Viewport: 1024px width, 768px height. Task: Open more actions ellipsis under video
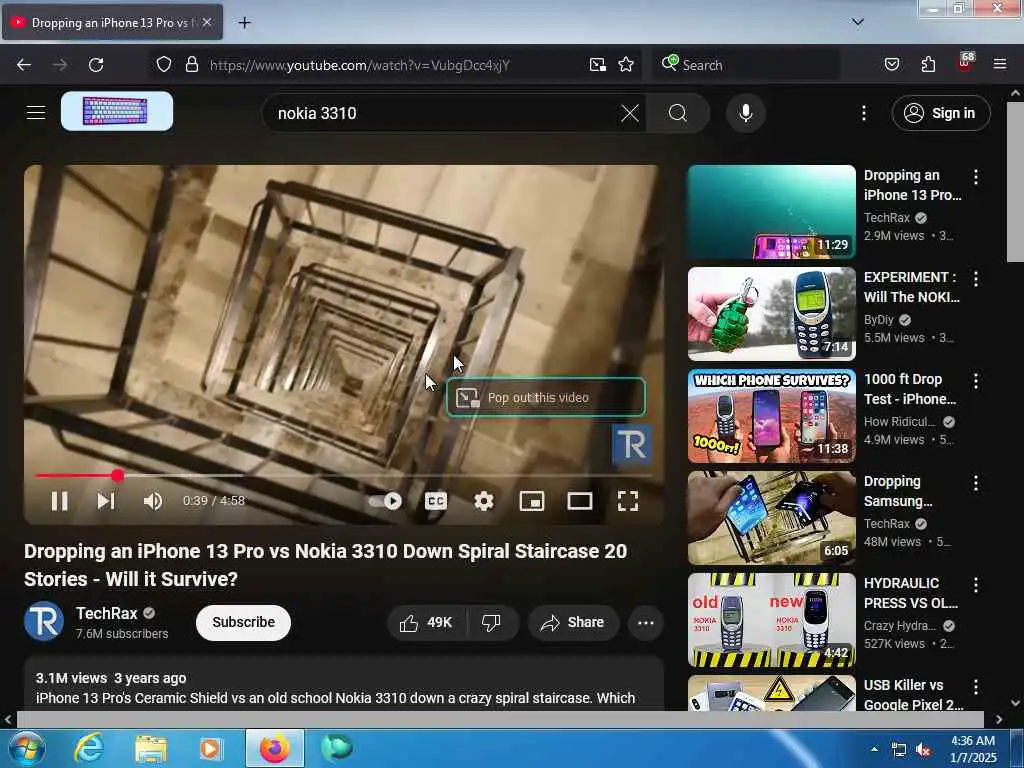coord(645,622)
